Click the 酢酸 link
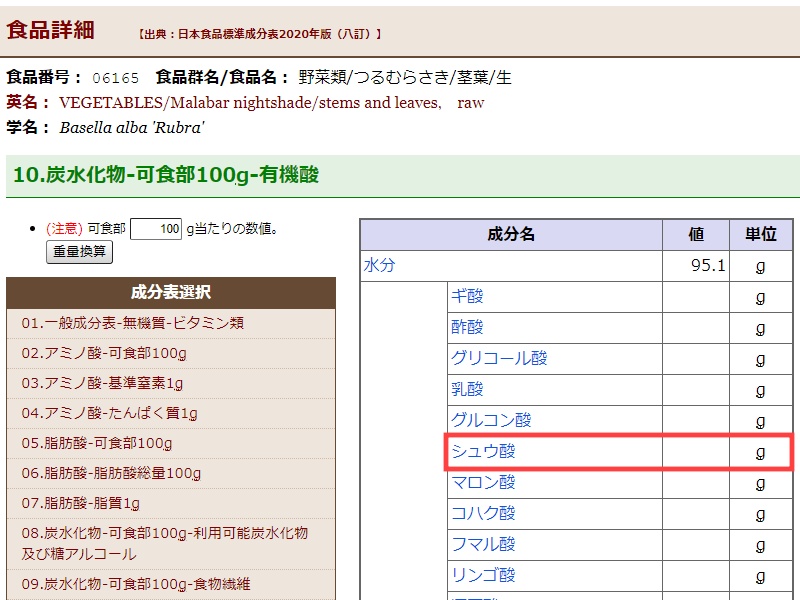 (x=467, y=328)
